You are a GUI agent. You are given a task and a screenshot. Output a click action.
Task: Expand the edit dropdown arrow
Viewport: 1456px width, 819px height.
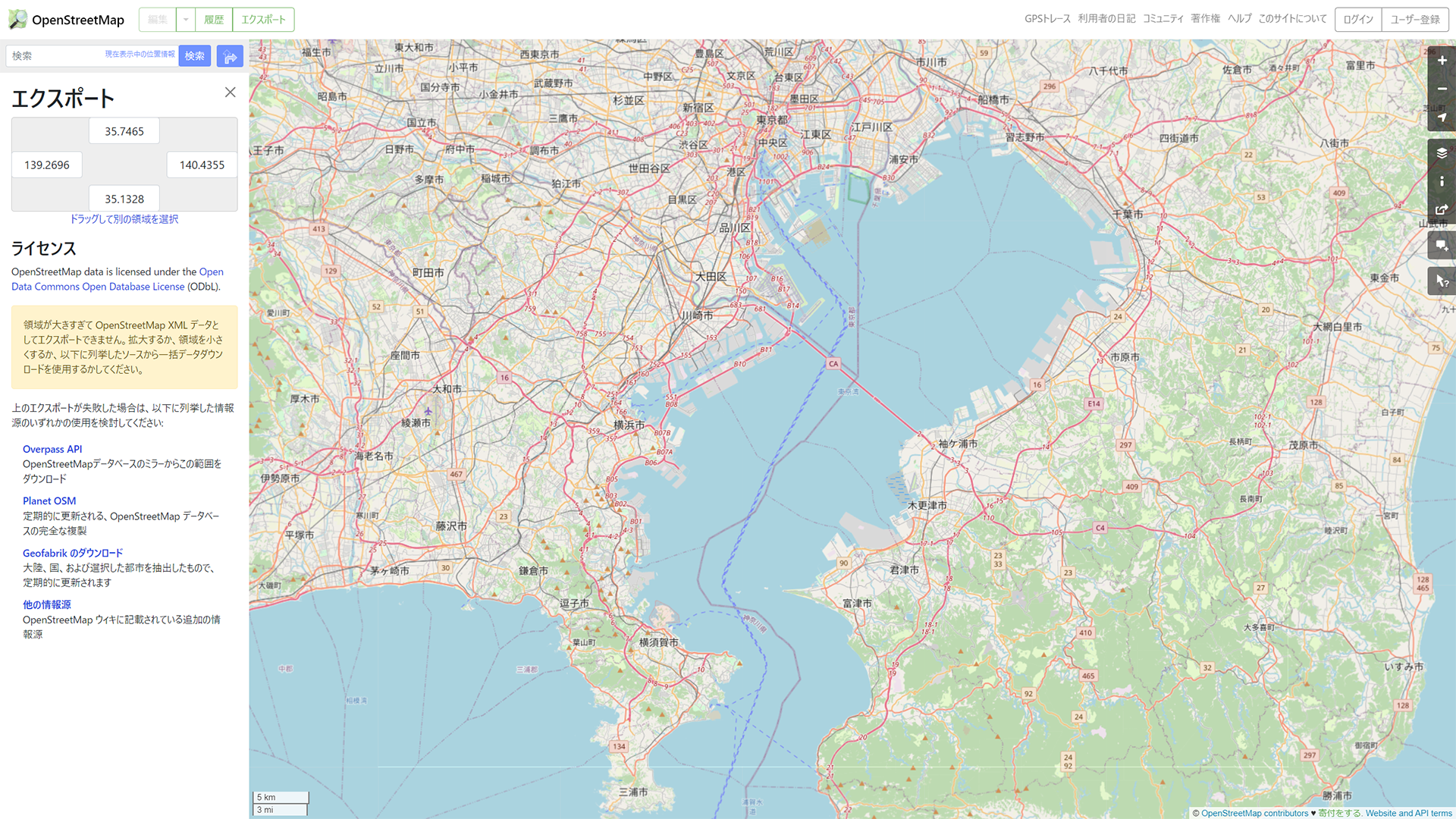tap(186, 20)
